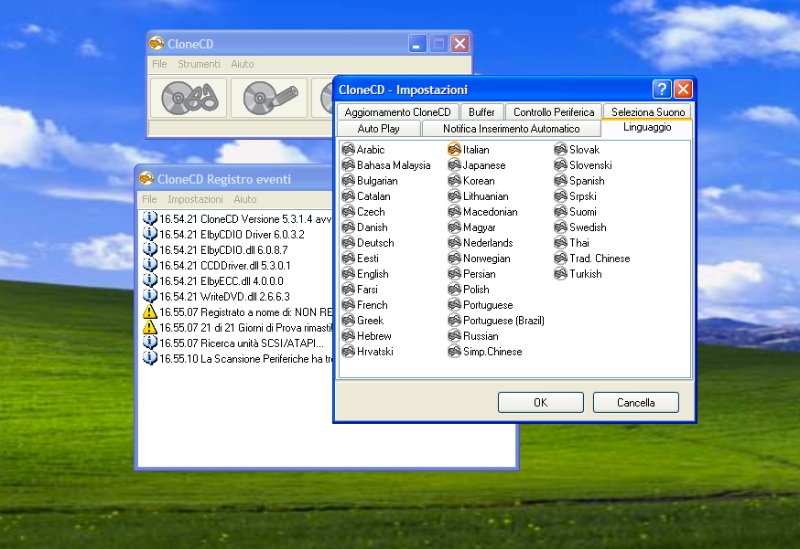
Task: Select the ElbyCDIO Driver 6.0.3.2 log entry
Action: 231,235
